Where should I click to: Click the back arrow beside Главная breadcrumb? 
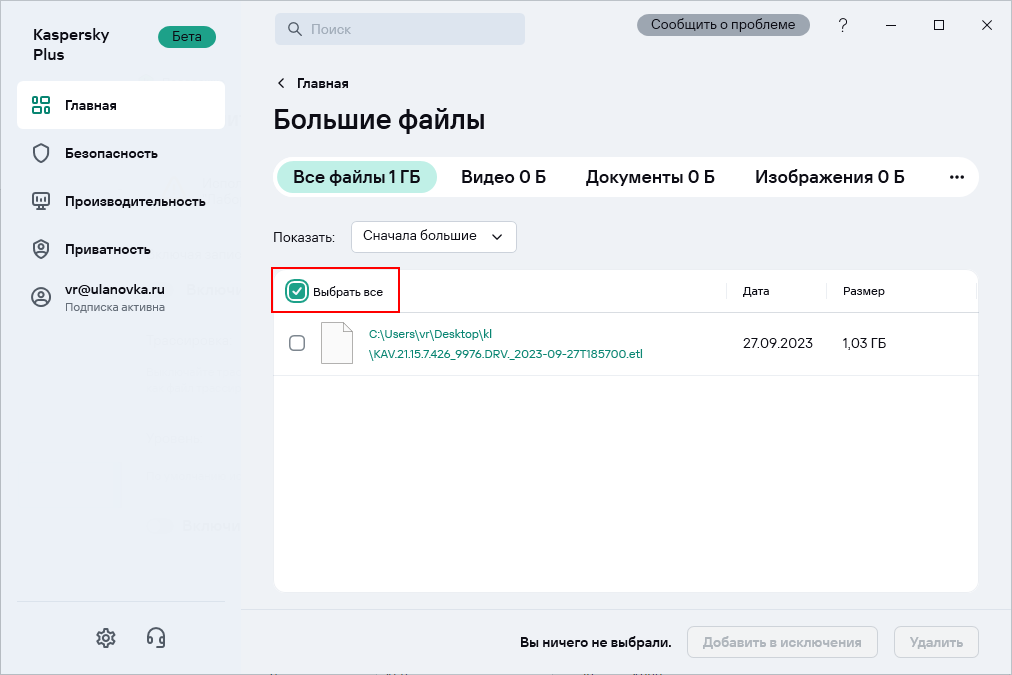point(281,83)
